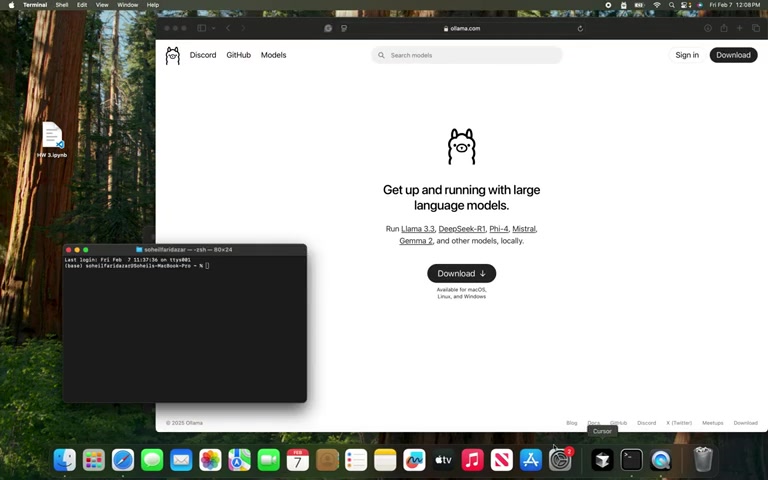Open the App Store from the Dock

[530, 460]
